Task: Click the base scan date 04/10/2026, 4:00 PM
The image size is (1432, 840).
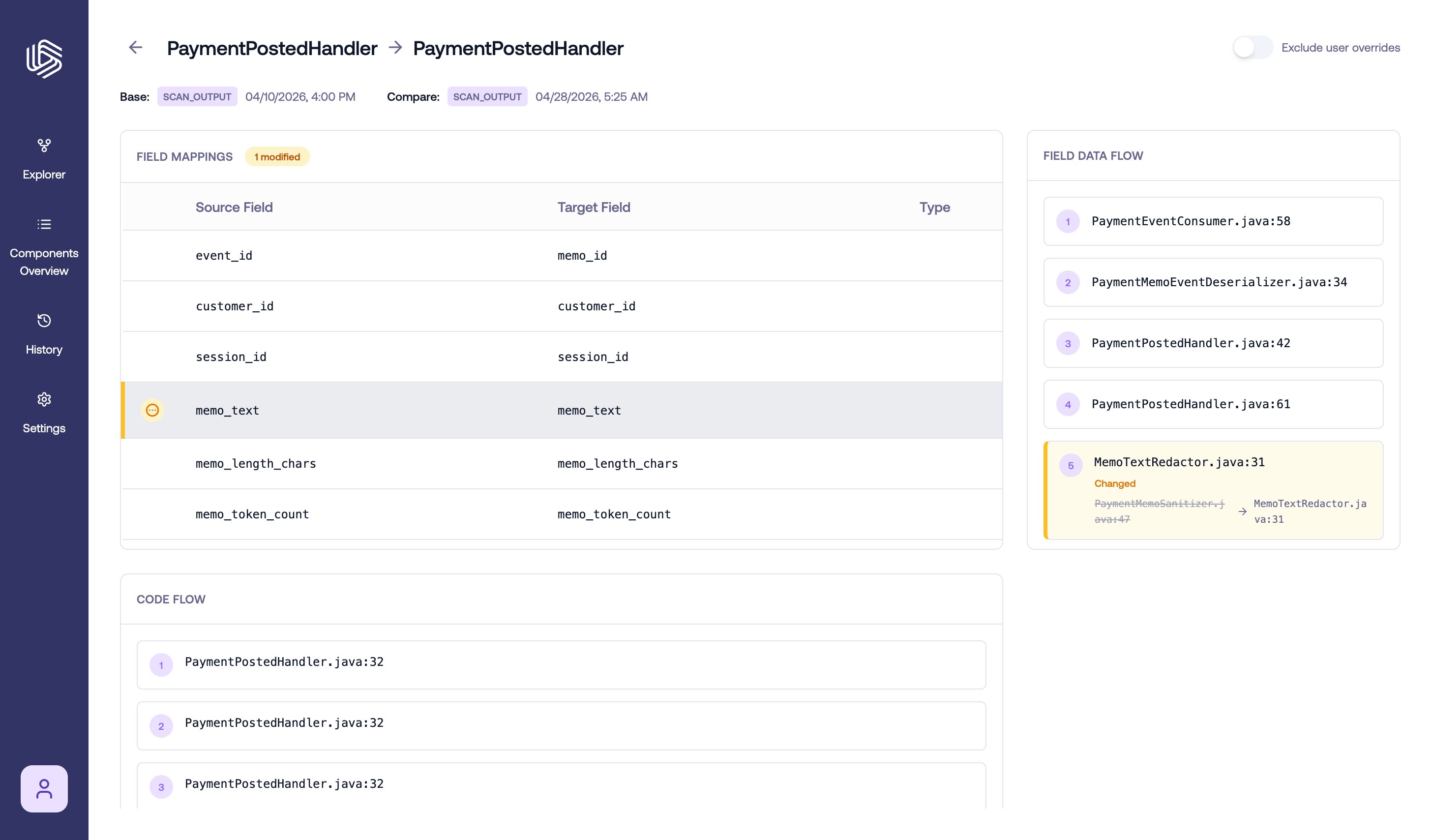Action: [x=300, y=96]
